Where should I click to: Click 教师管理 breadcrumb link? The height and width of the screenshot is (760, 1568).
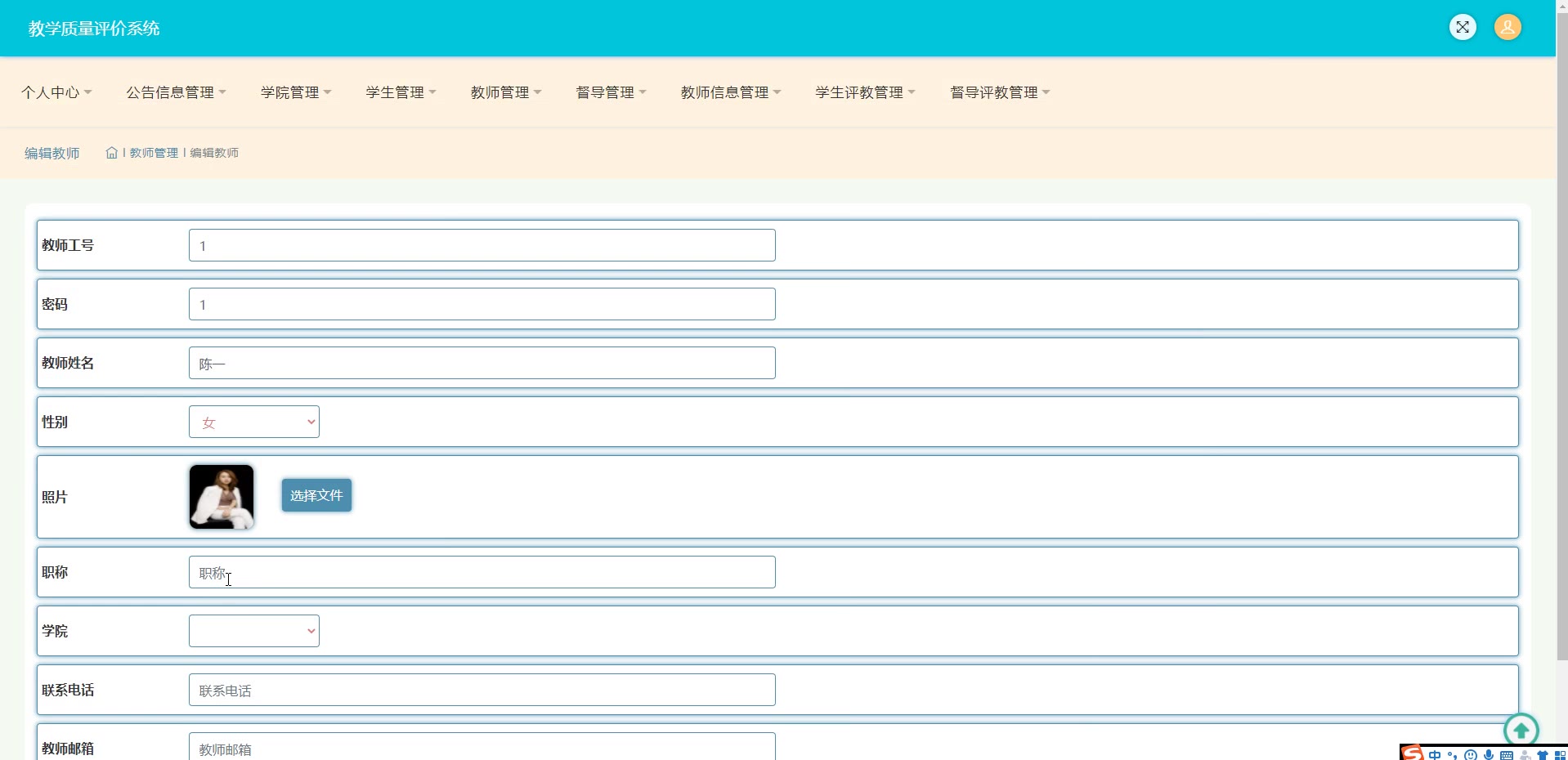[x=154, y=153]
